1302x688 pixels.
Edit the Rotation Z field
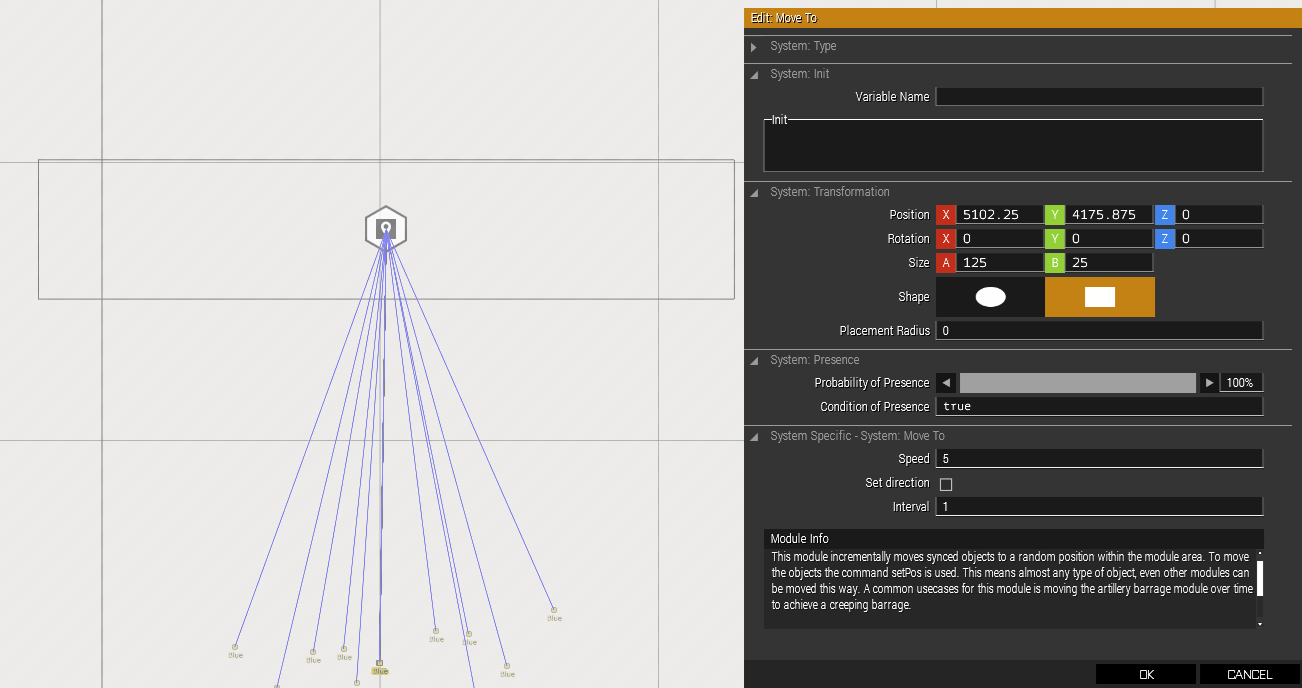[1218, 239]
